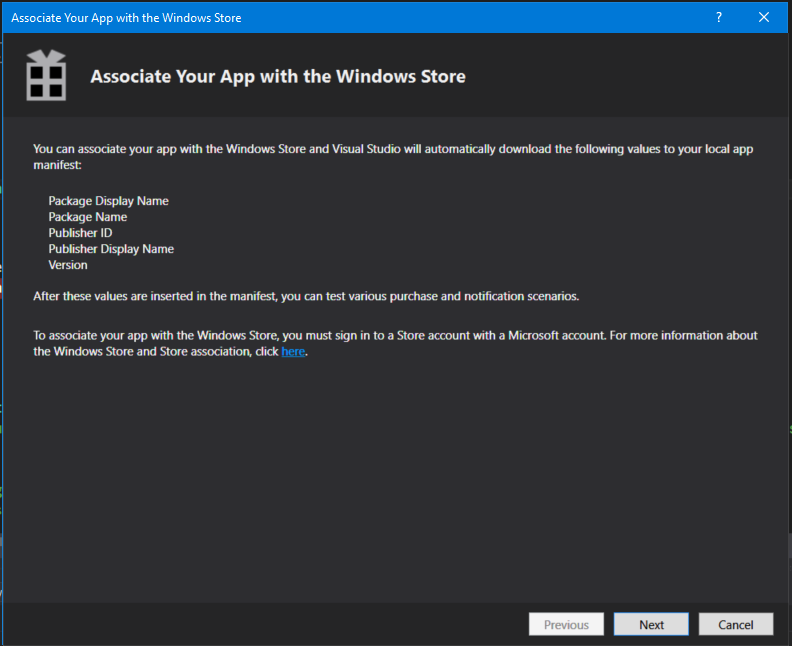Click the header banner right of the heading
Viewport: 792px width, 646px height.
pyautogui.click(x=620, y=77)
